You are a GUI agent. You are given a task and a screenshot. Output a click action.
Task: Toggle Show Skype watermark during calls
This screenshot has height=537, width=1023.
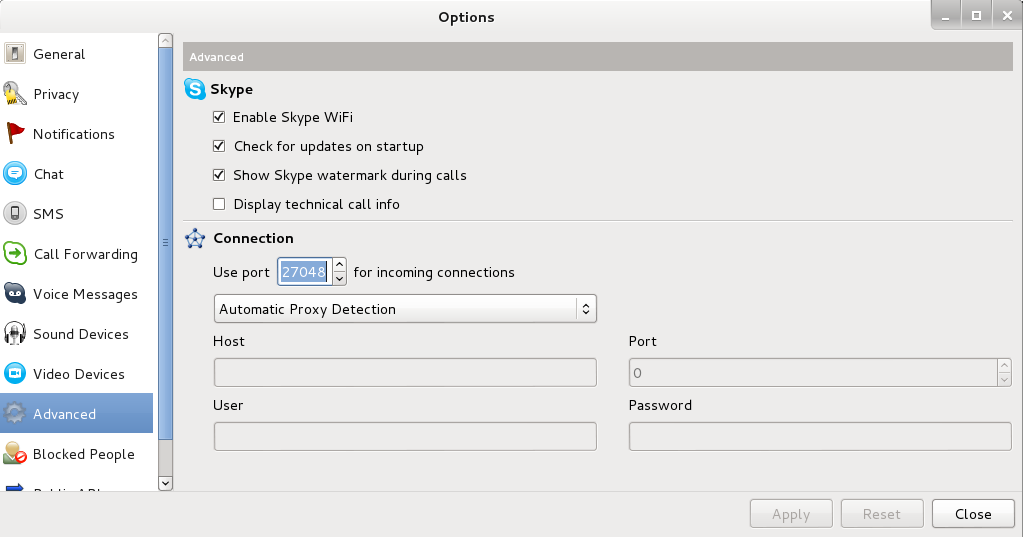coord(219,175)
